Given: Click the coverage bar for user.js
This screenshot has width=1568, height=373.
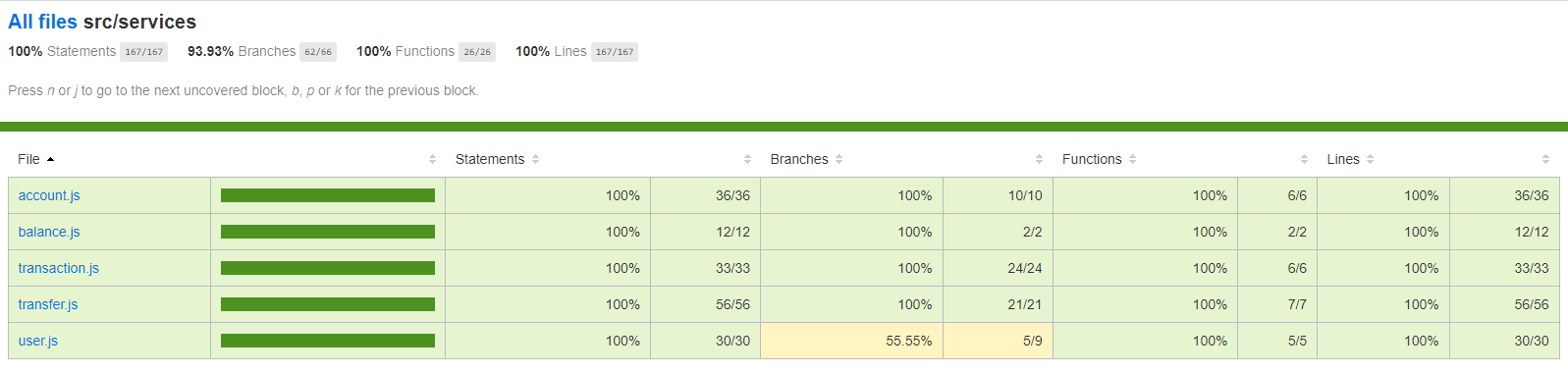Looking at the screenshot, I should click(x=328, y=341).
